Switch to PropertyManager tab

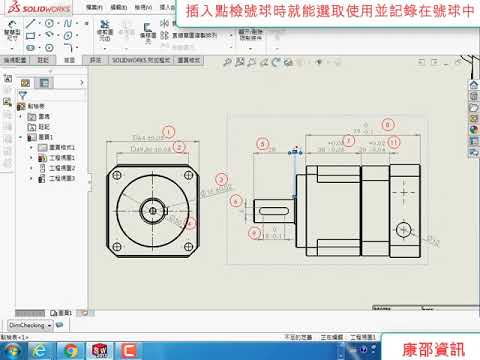(x=44, y=83)
